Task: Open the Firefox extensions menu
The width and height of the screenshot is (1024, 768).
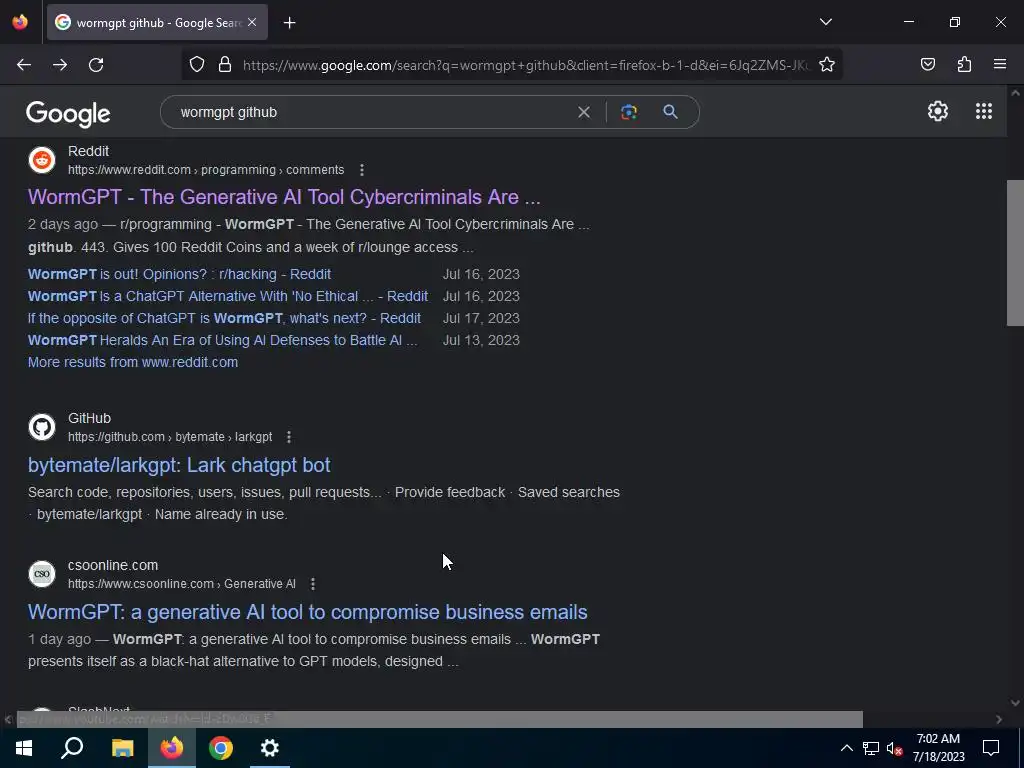Action: (x=964, y=65)
